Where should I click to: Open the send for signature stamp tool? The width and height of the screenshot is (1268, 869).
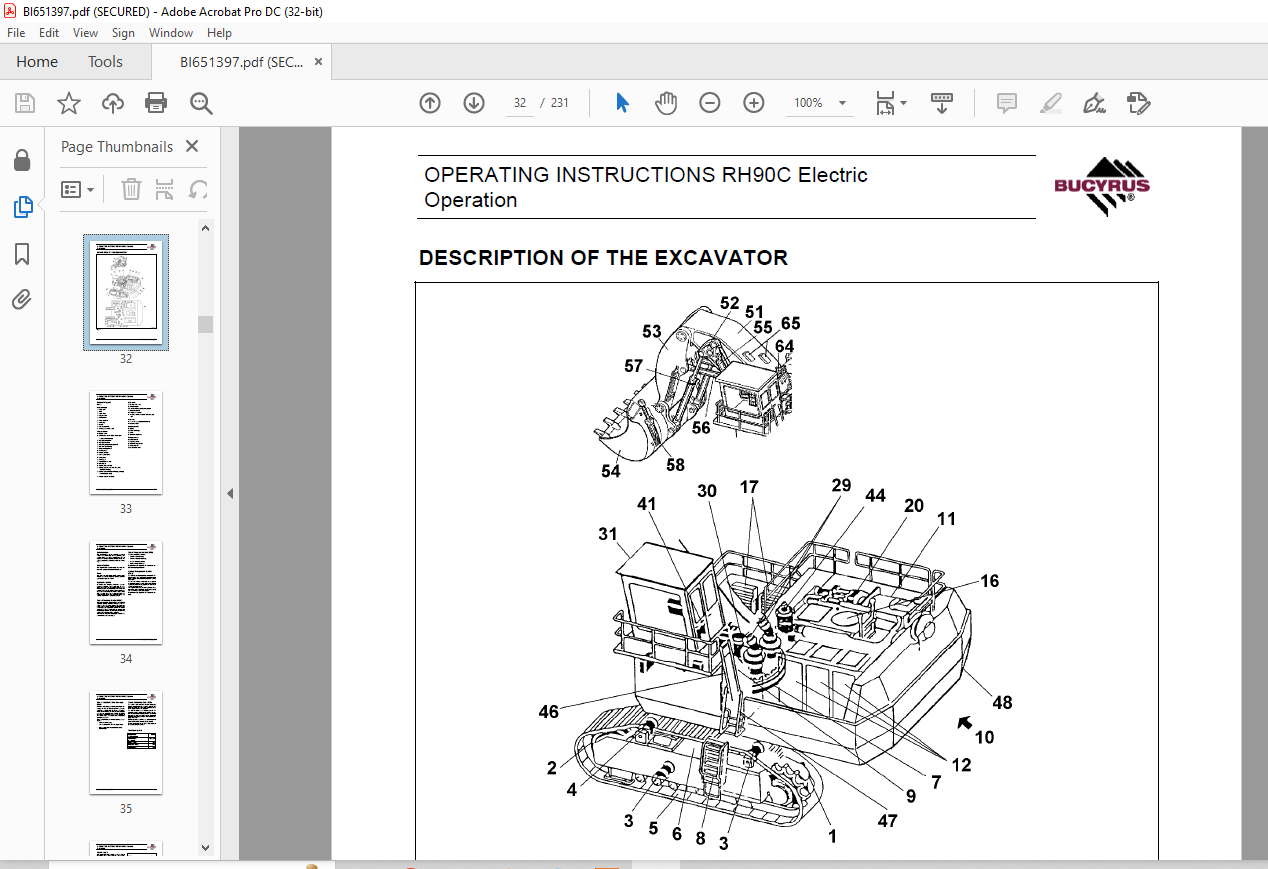(x=1138, y=103)
